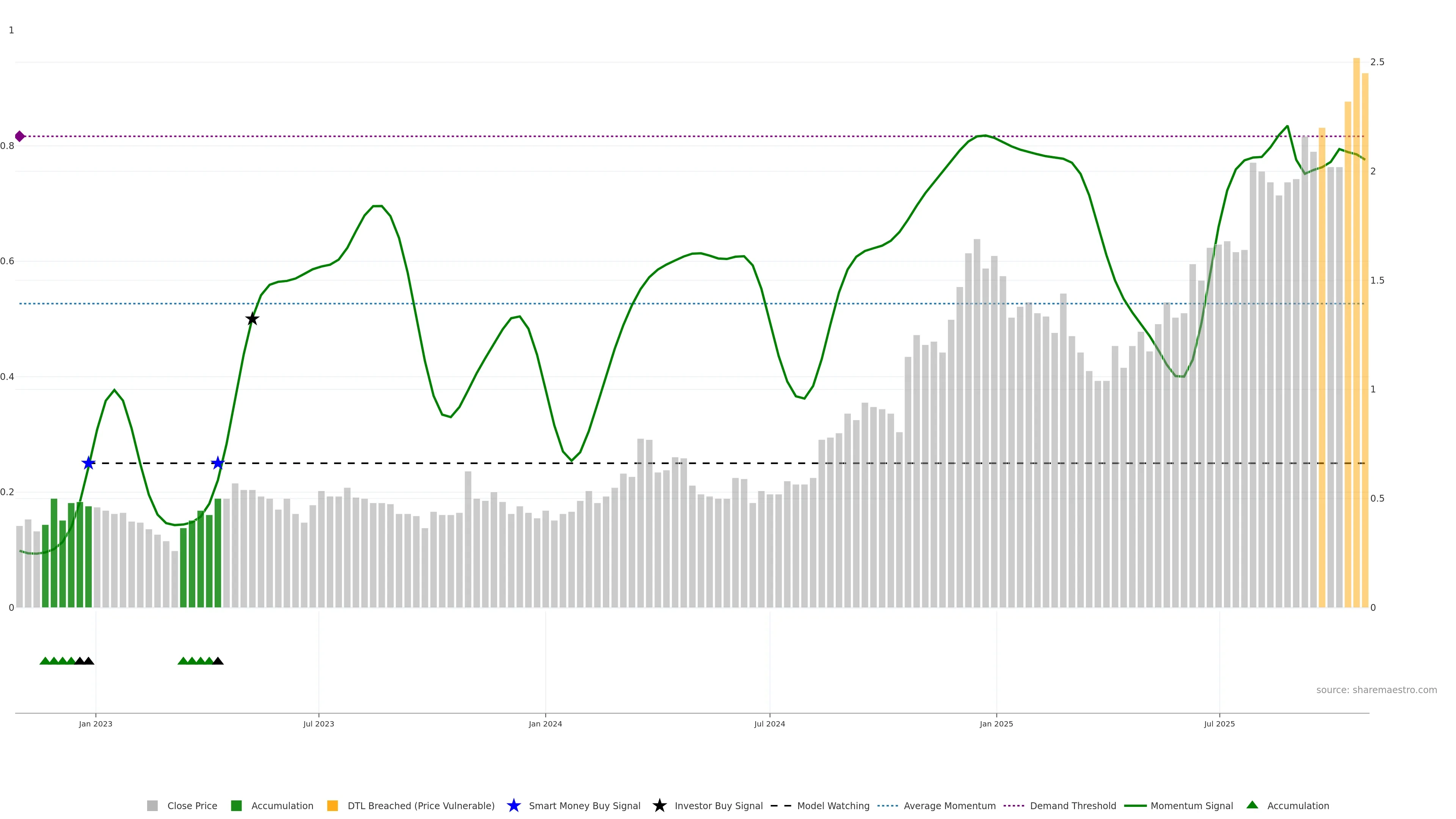
Task: Click the DTL Breached legend label
Action: pos(420,806)
